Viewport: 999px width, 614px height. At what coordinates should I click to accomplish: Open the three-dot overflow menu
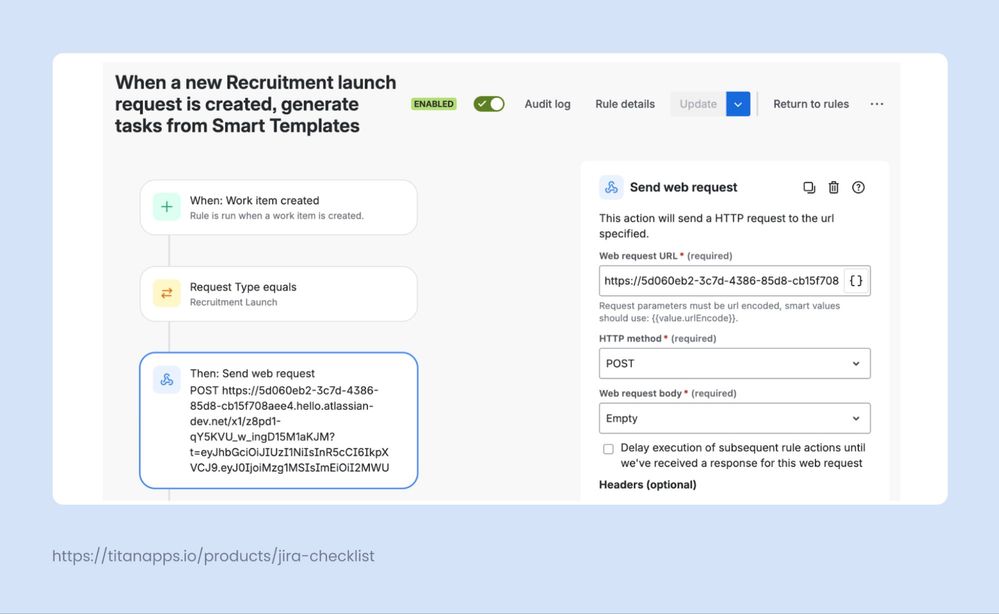(877, 103)
